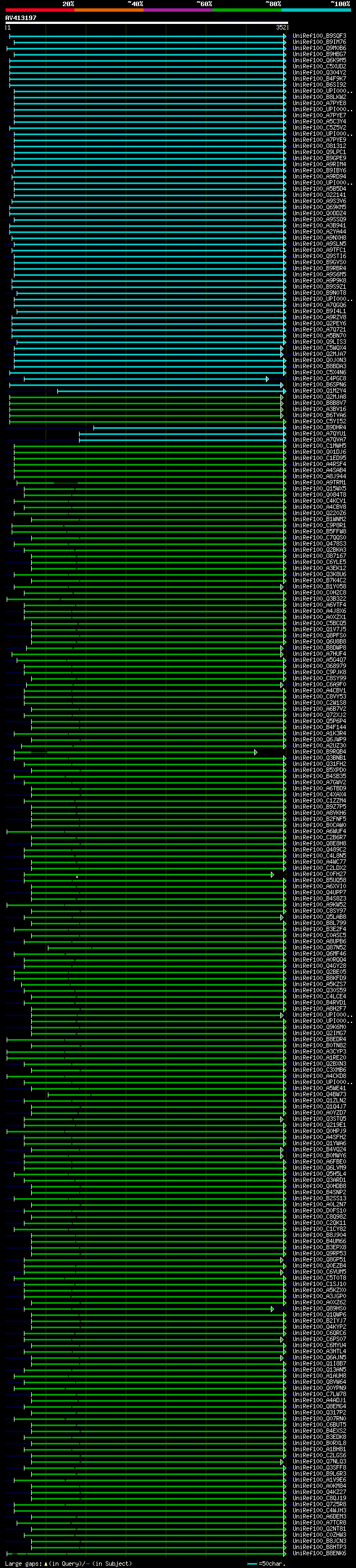Click arrowhead ending the B9RQB4 alignment bar
Image resolution: width=356 pixels, height=1568 pixels.
tap(255, 752)
